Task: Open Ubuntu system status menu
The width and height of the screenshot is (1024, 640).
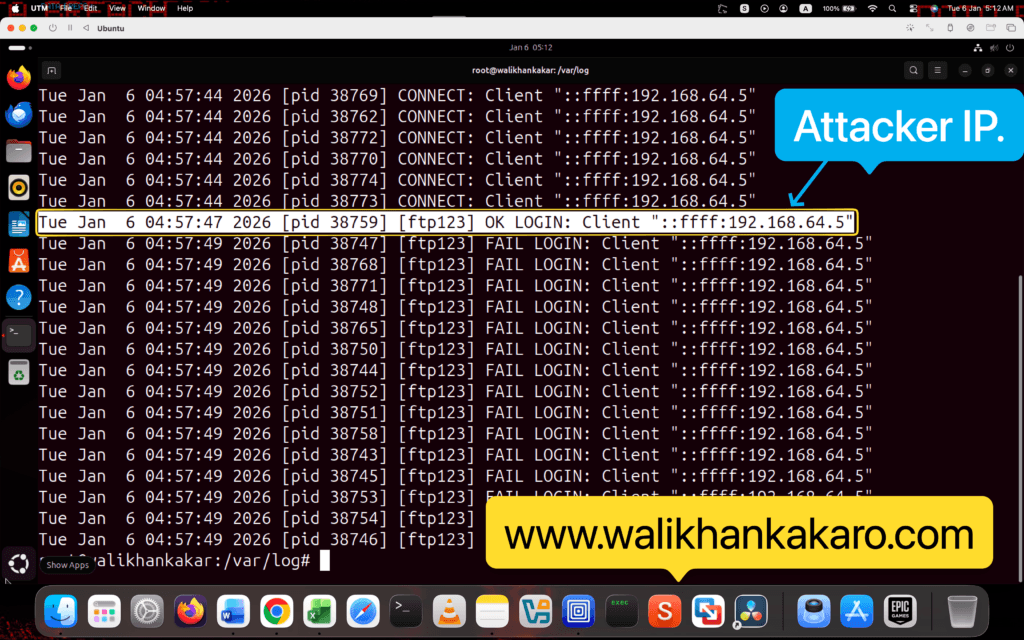Action: point(990,47)
